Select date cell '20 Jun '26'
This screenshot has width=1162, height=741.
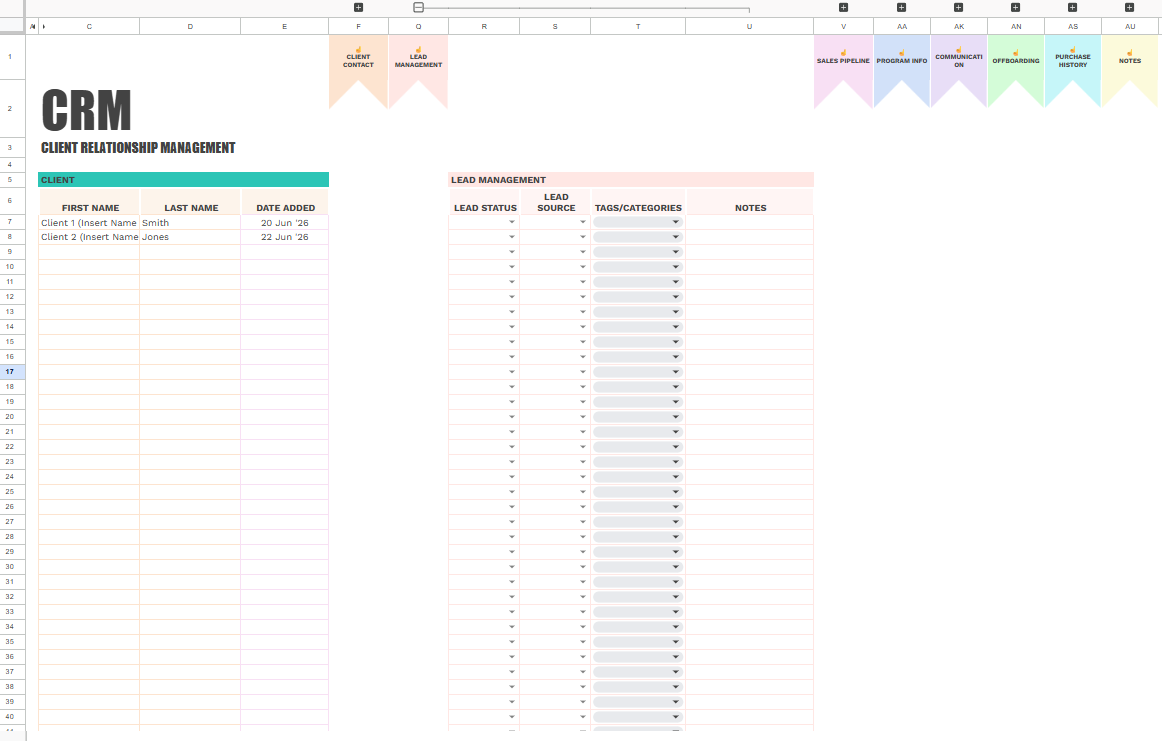(285, 222)
